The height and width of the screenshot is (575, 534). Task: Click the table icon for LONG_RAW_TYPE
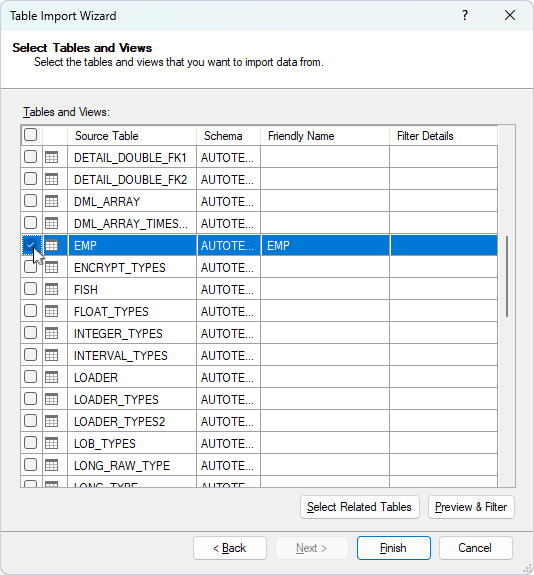(x=51, y=465)
